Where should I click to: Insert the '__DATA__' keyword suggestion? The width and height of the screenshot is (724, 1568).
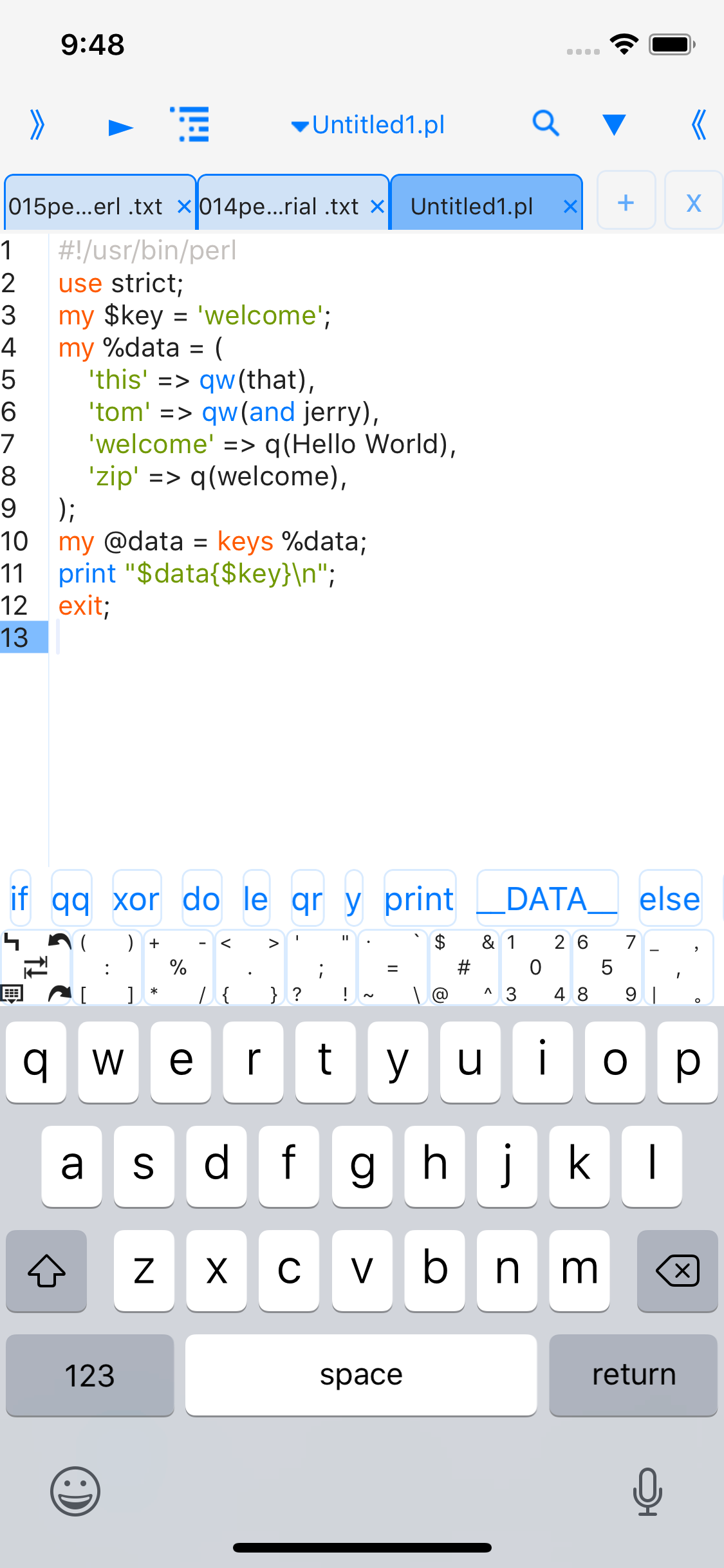click(x=548, y=899)
